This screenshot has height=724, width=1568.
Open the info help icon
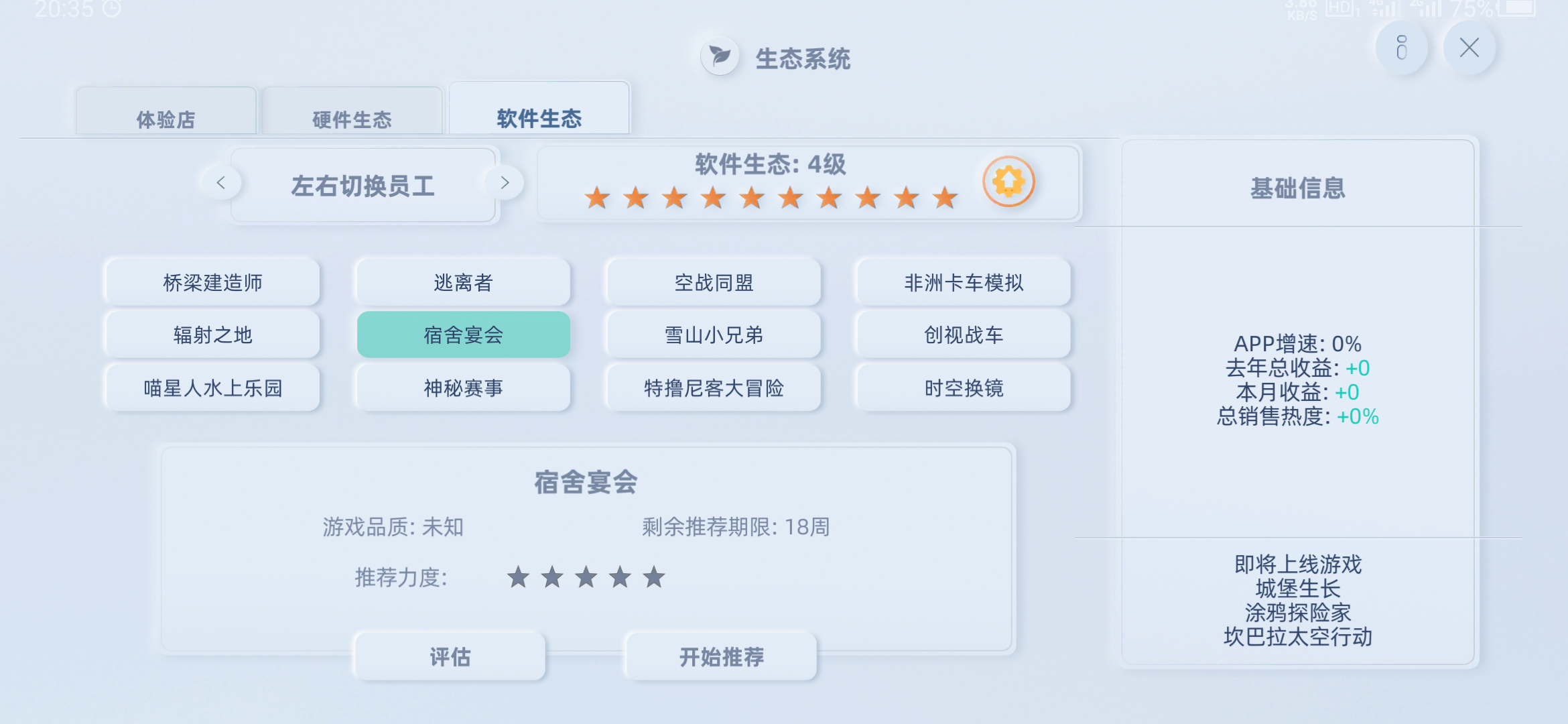coord(1401,48)
